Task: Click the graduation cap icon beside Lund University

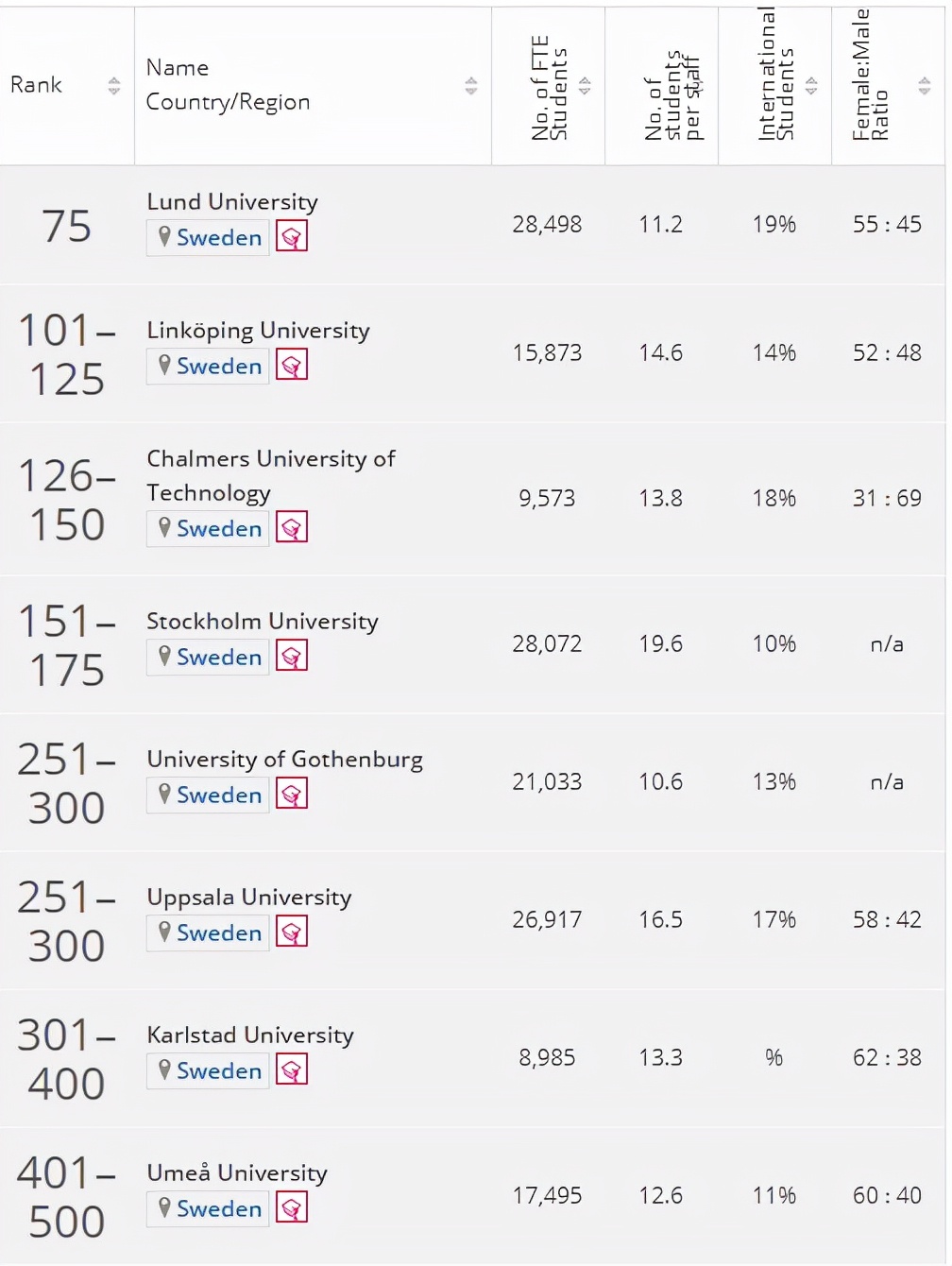Action: pos(291,235)
